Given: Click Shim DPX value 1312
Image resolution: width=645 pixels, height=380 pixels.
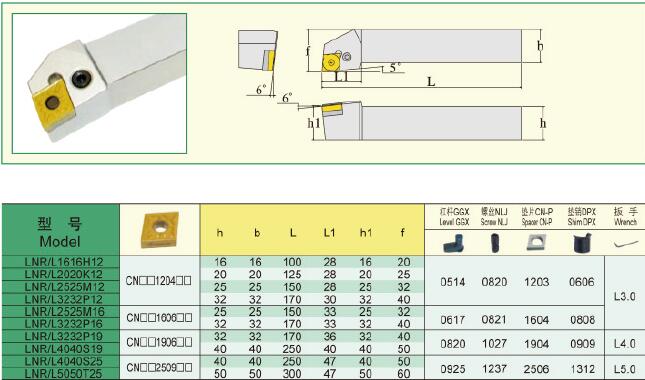Looking at the screenshot, I should (583, 369).
